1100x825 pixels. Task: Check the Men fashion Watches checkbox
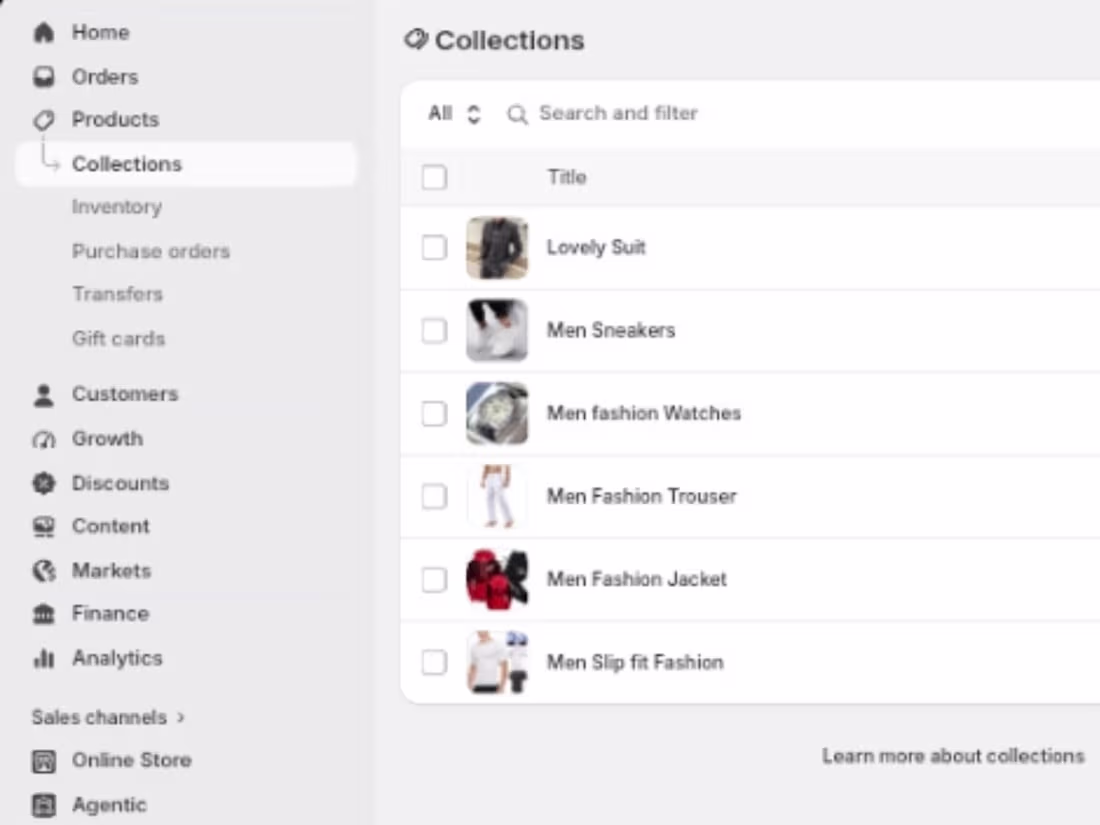[x=434, y=413]
